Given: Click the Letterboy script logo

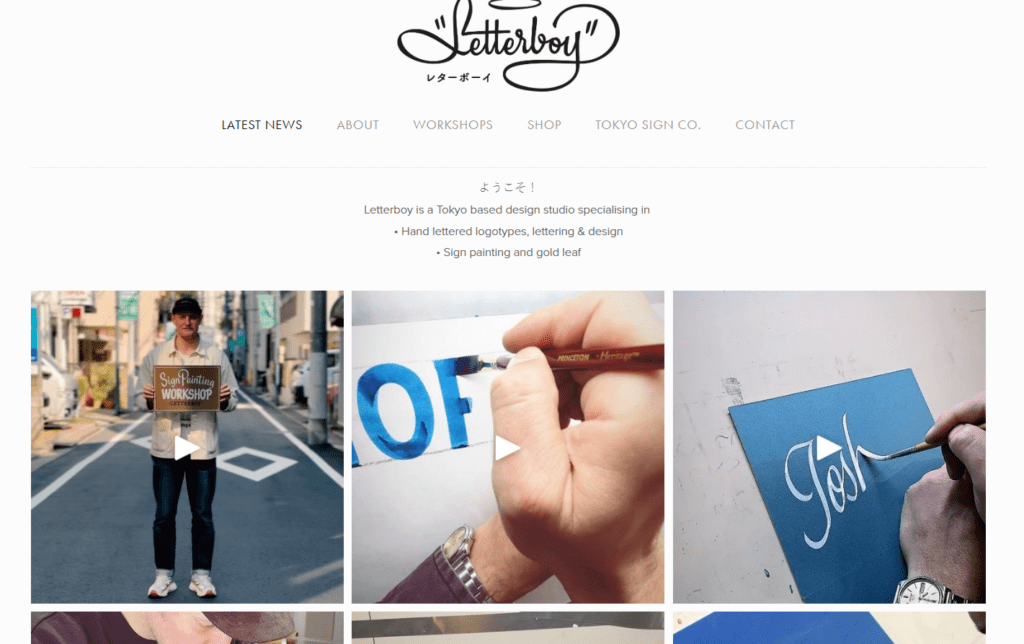Looking at the screenshot, I should tap(509, 44).
